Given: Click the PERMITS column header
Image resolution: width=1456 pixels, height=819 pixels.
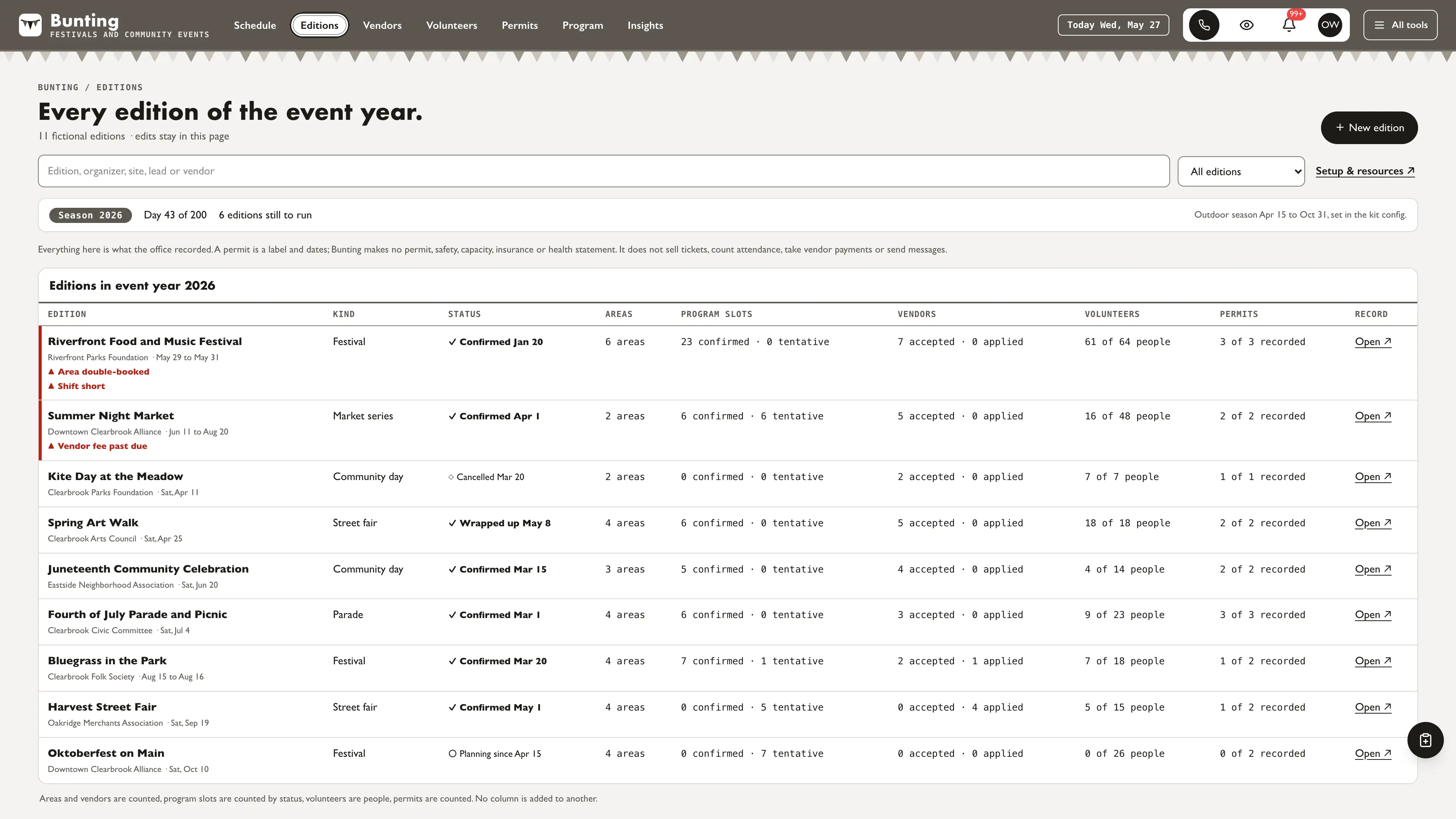Looking at the screenshot, I should pos(1239,314).
